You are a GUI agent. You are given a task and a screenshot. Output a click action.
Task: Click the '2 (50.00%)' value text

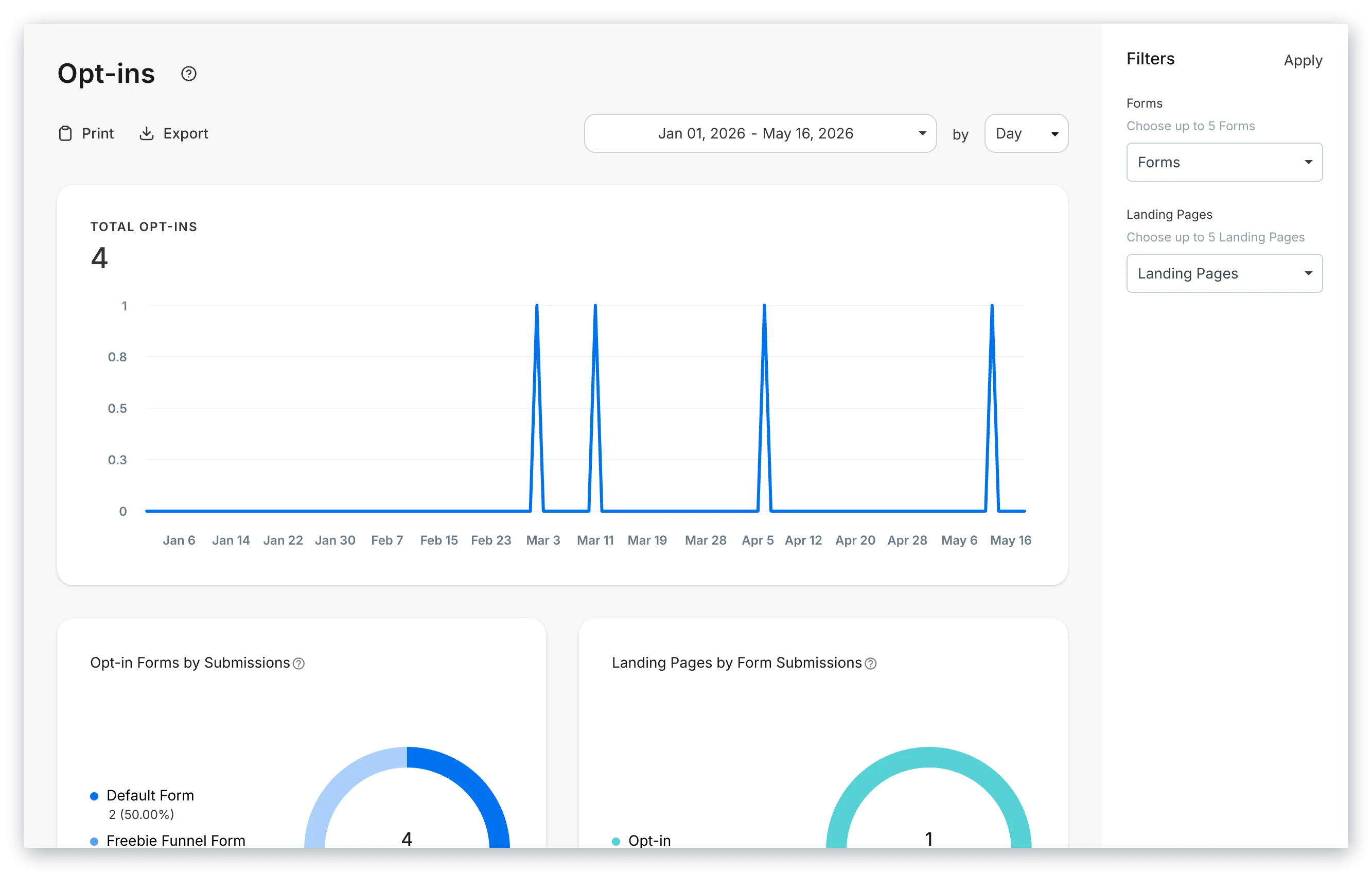[x=142, y=814]
